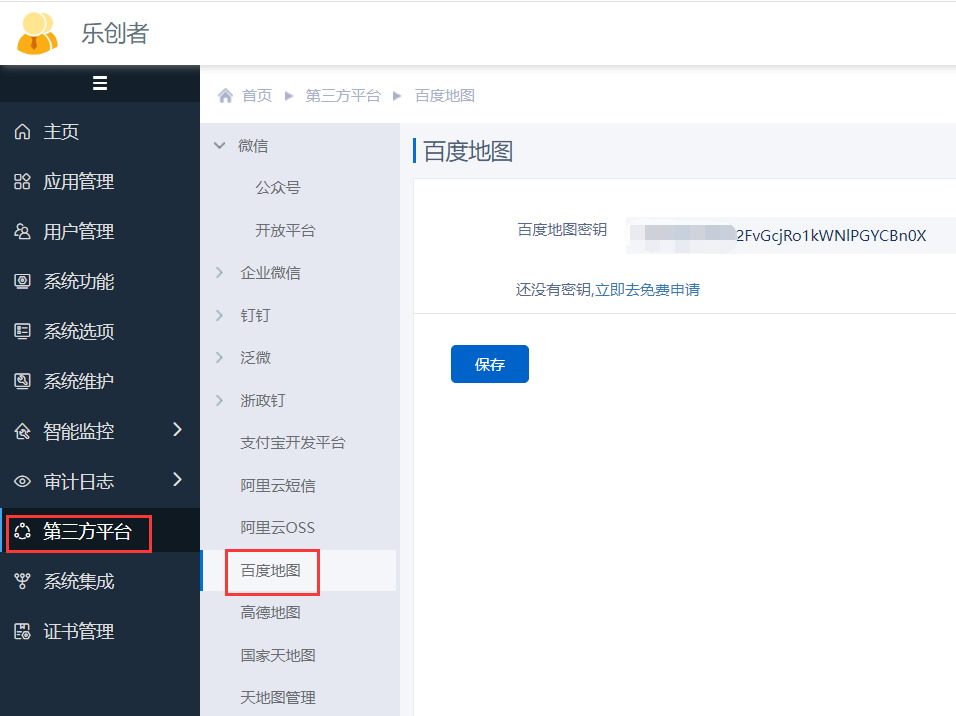Click the 去免费申请 link

point(662,290)
